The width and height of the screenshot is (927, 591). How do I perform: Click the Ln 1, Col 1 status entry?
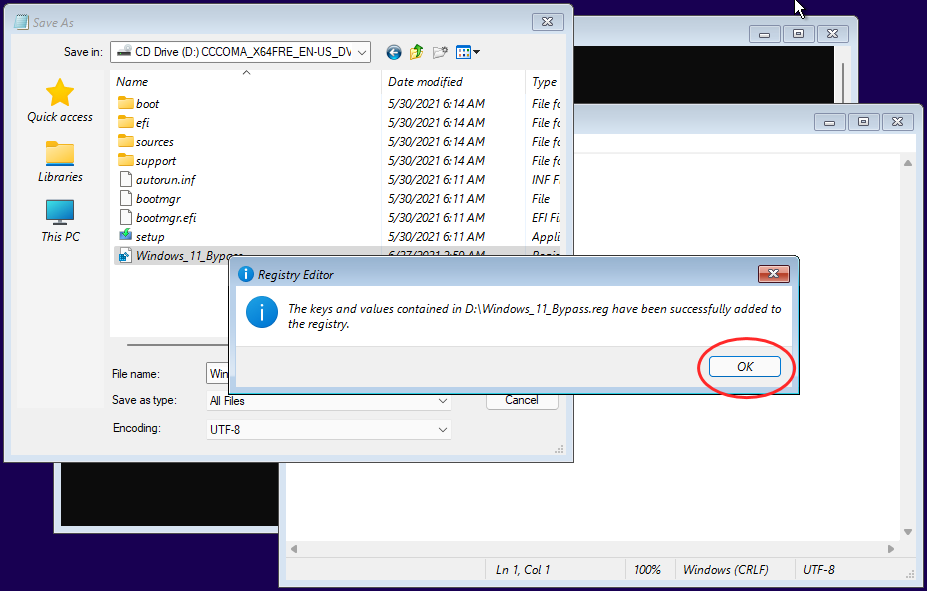pyautogui.click(x=523, y=570)
